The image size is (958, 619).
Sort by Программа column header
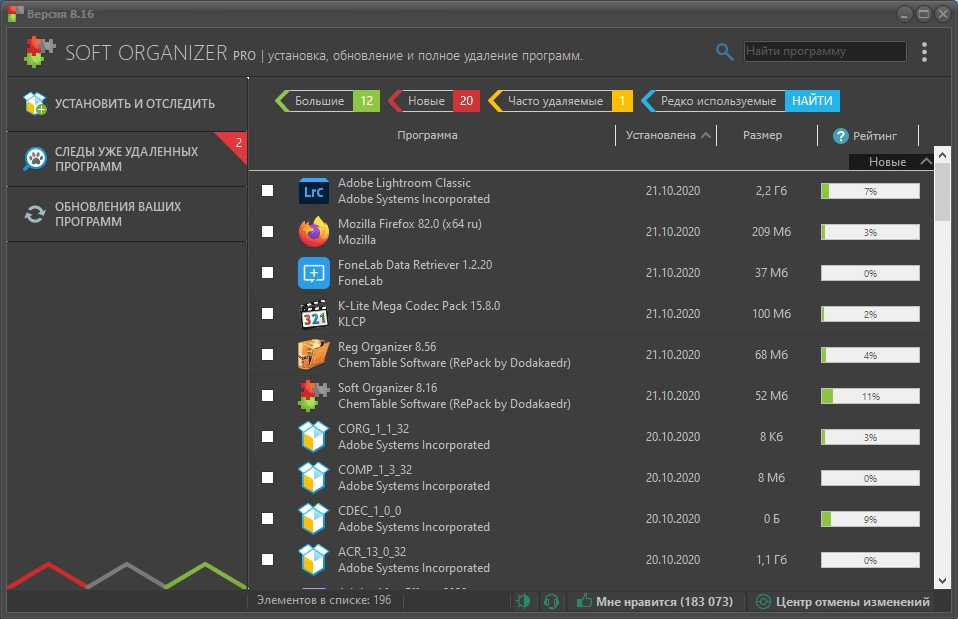pos(427,135)
